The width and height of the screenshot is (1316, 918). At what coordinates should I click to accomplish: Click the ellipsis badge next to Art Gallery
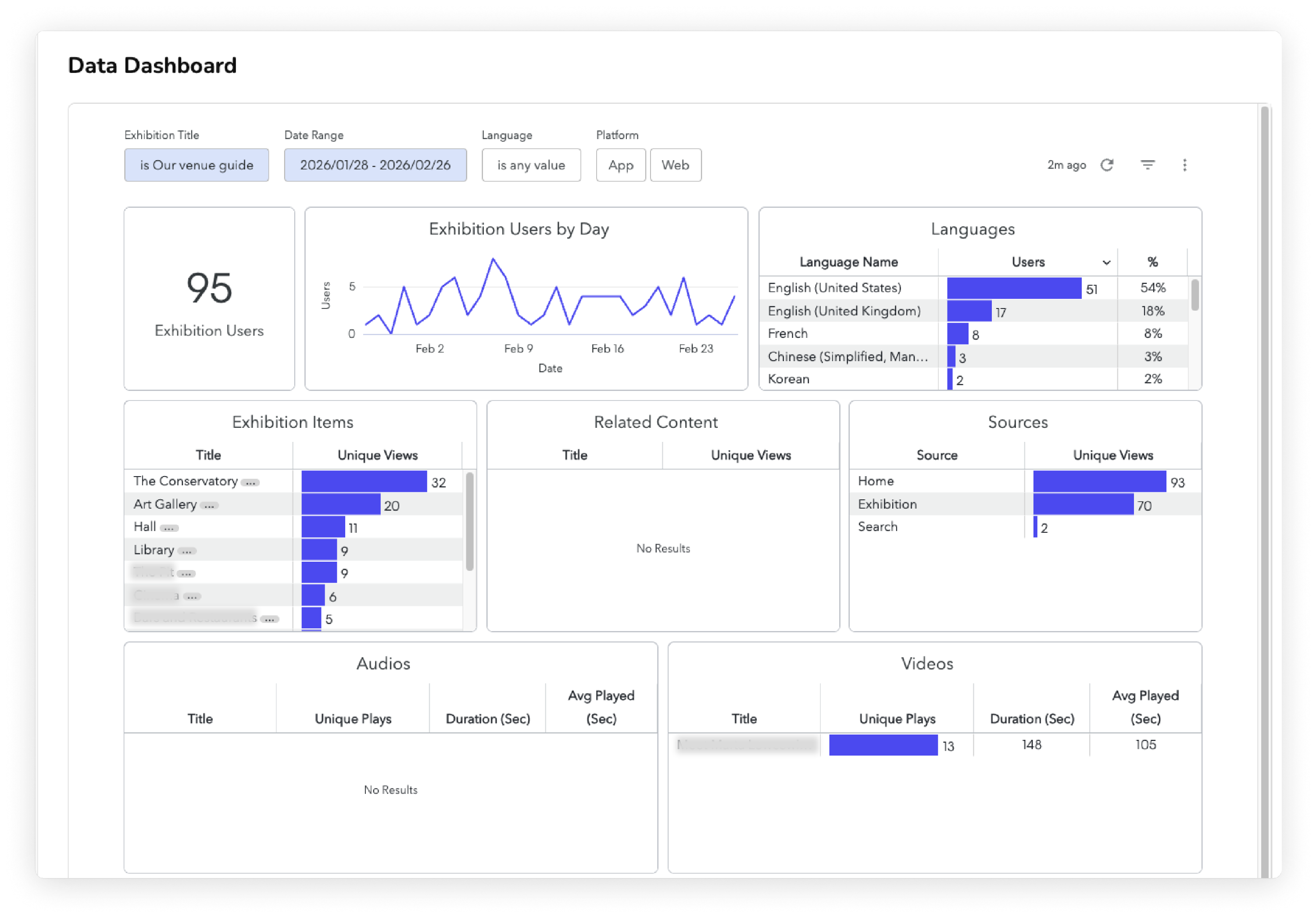tap(210, 506)
